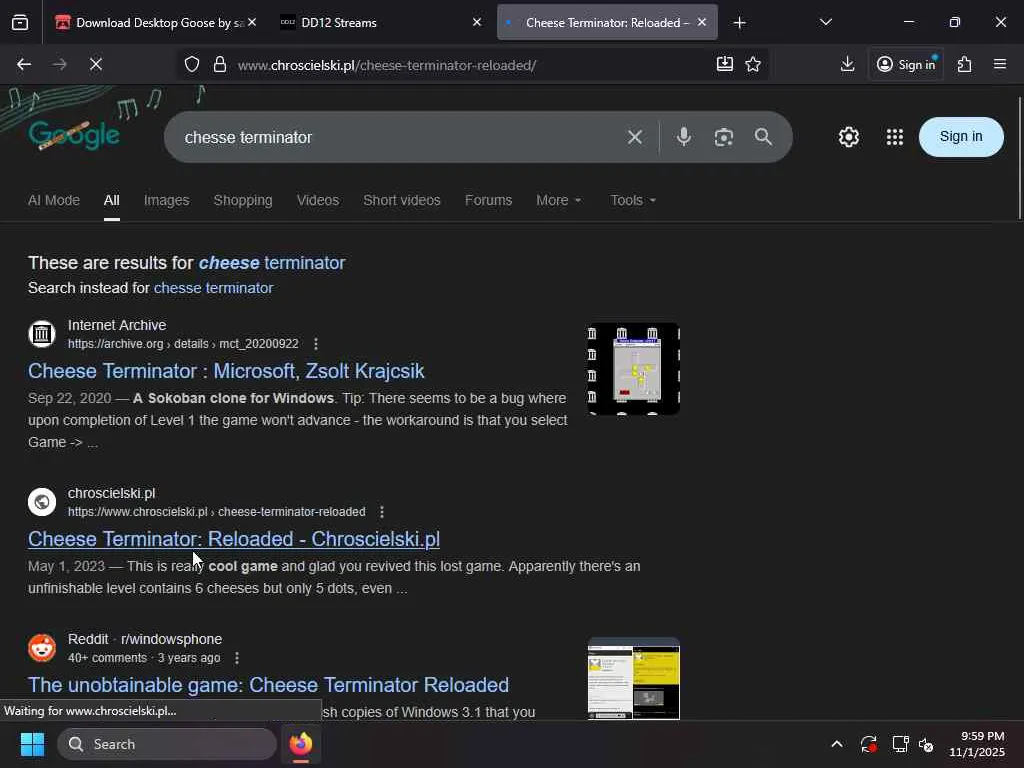The height and width of the screenshot is (768, 1024).
Task: Open corrected 'cheese terminator' results link
Action: [x=272, y=263]
